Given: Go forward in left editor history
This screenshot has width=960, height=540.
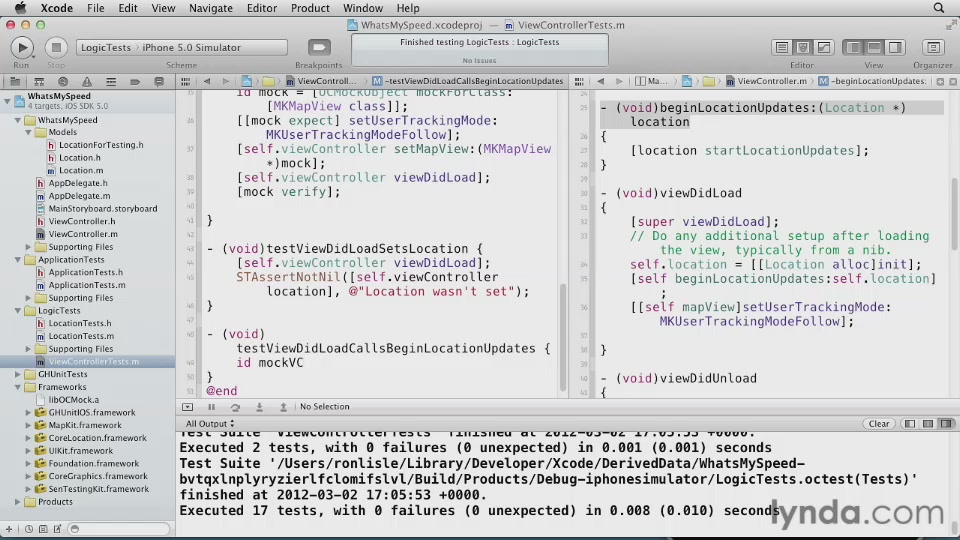Looking at the screenshot, I should click(x=226, y=81).
